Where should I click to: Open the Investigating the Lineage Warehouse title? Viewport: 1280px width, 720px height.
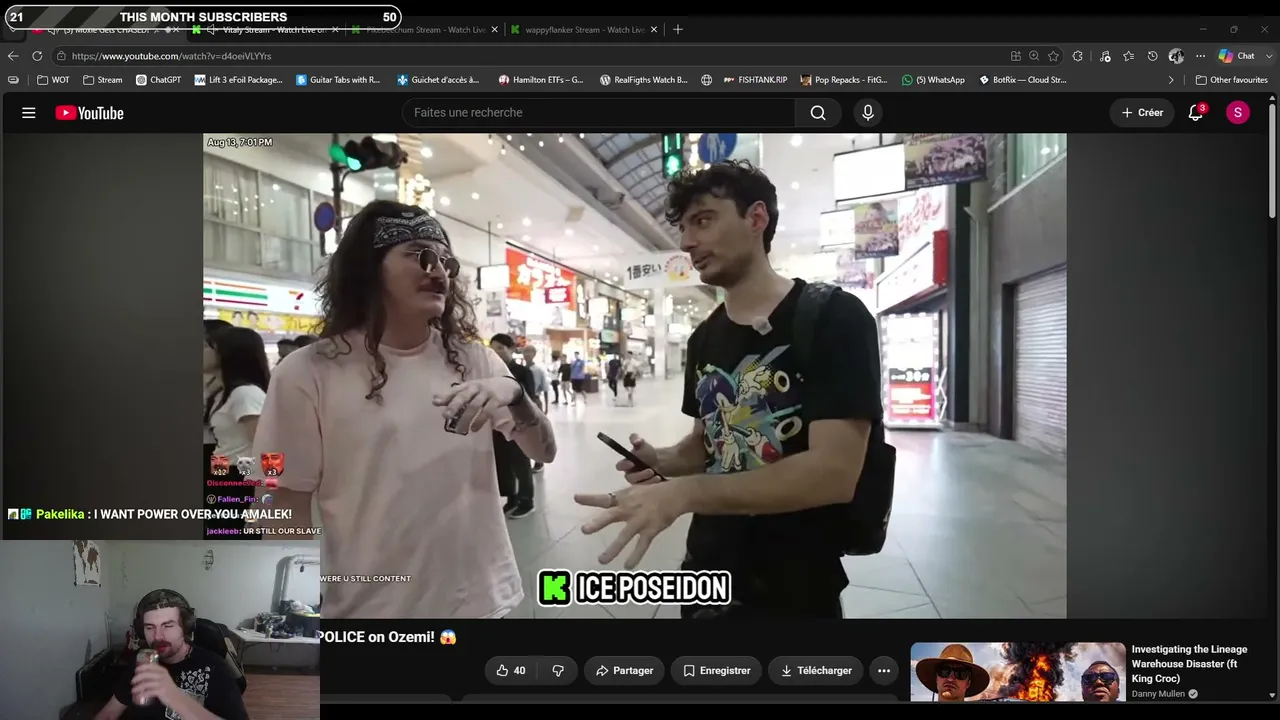point(1190,664)
